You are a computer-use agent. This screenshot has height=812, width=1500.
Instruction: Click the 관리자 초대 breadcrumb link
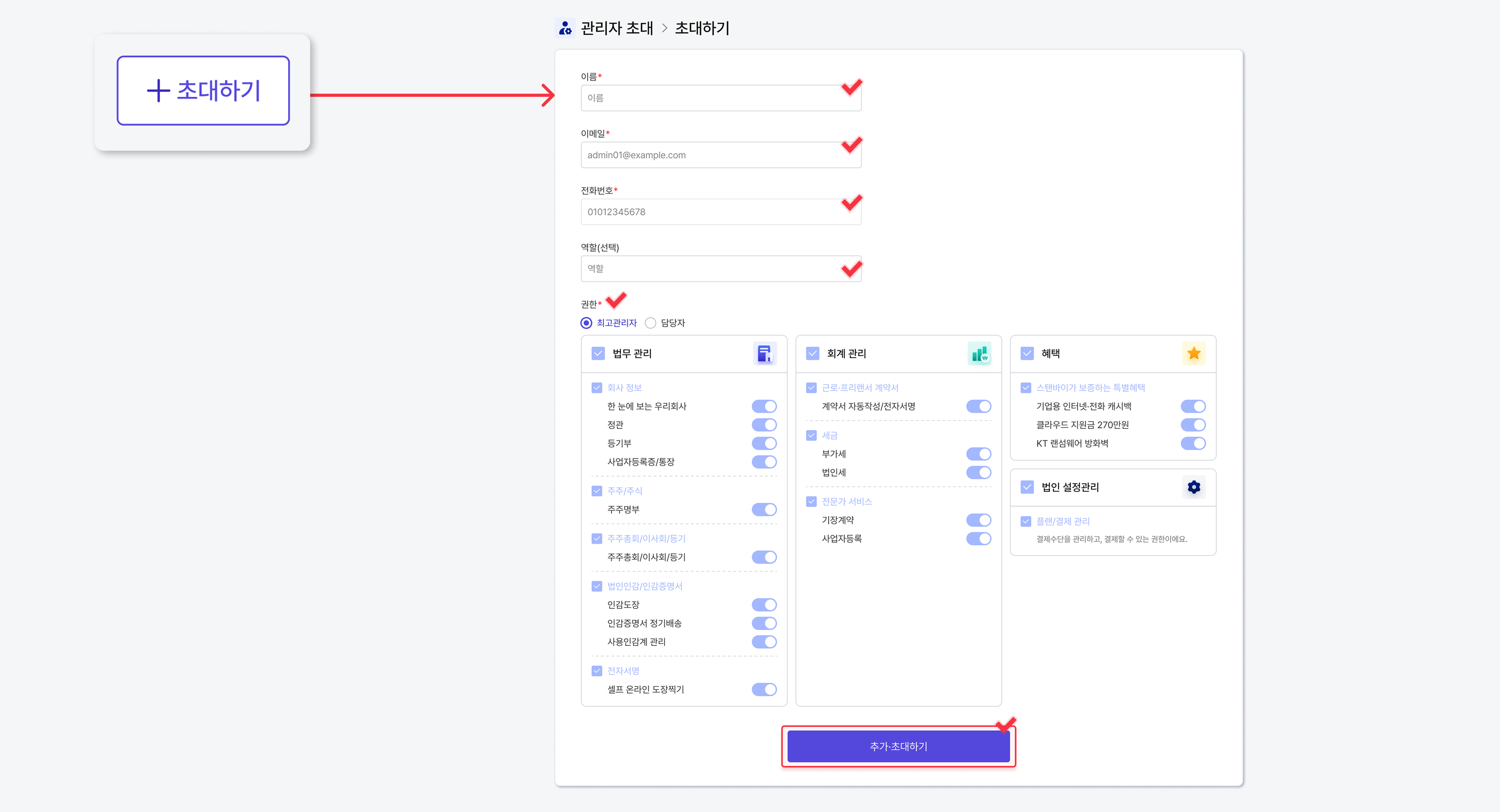point(617,28)
